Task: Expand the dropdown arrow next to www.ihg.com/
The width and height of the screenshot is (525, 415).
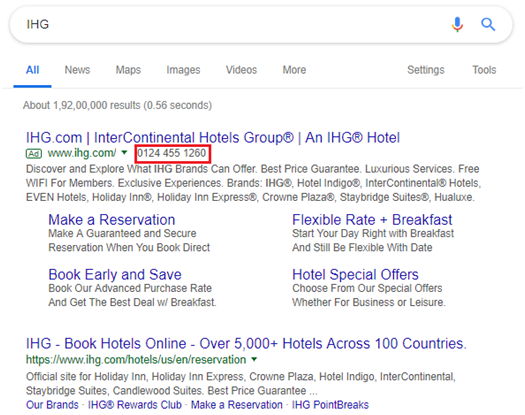Action: click(x=124, y=153)
